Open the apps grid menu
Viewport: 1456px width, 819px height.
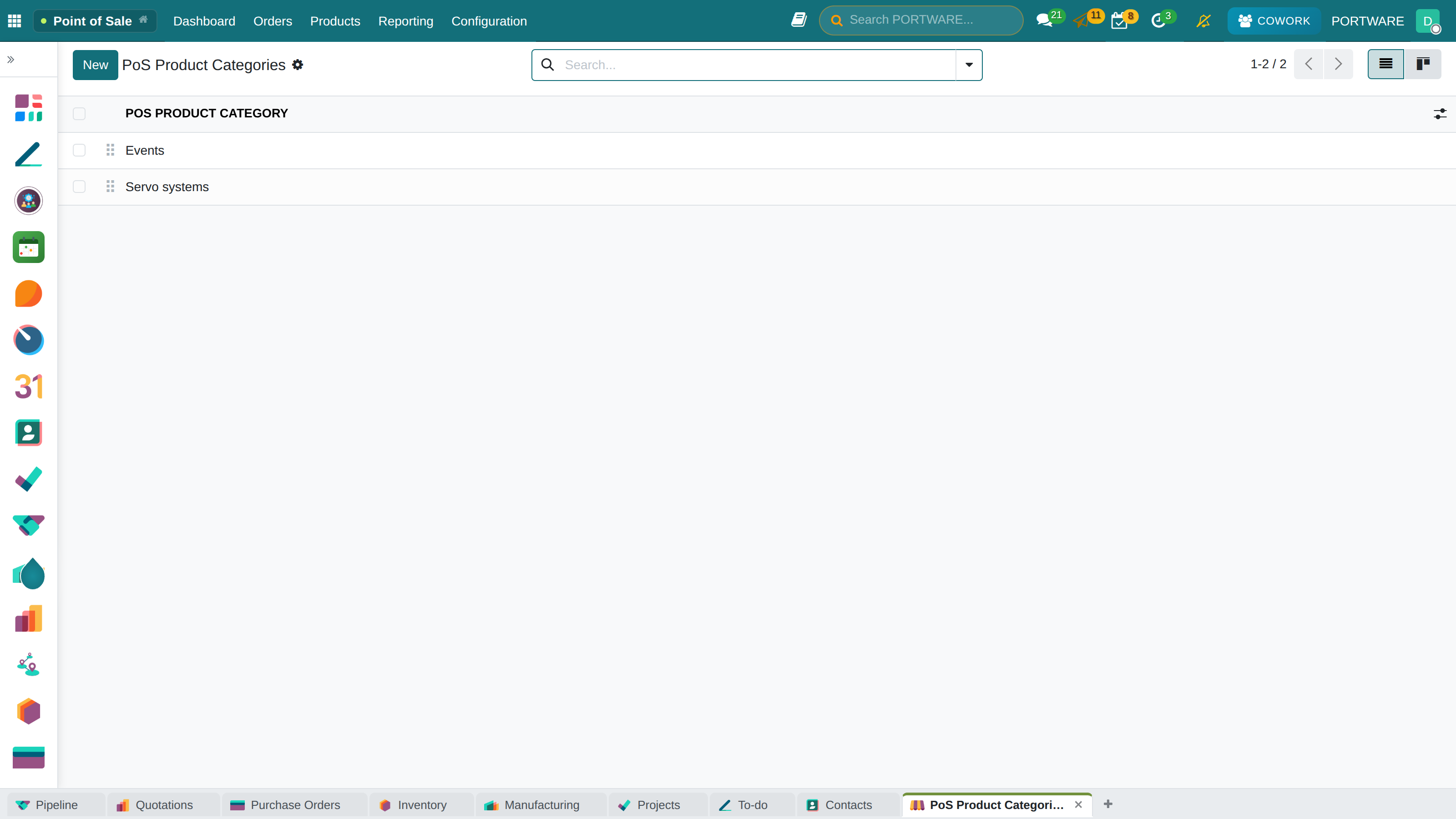tap(15, 21)
